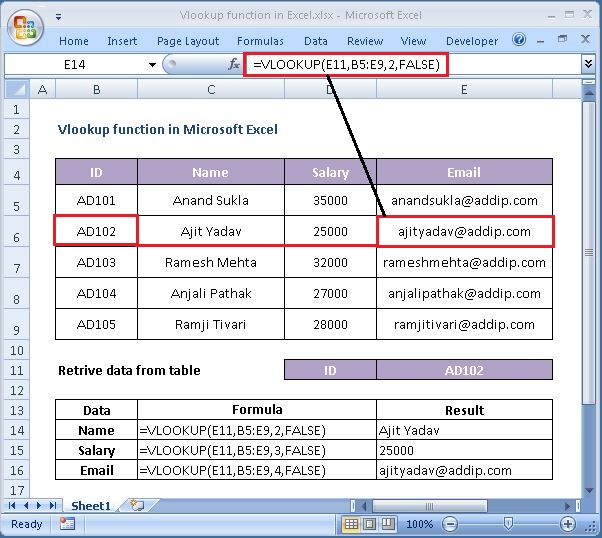Viewport: 602px width, 538px height.
Task: Select row 1 header
Action: point(17,110)
